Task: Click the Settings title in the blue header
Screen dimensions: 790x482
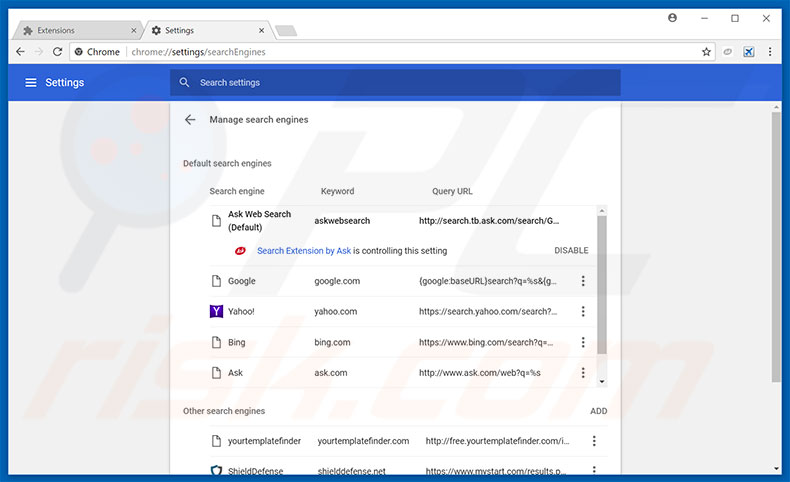Action: click(64, 82)
